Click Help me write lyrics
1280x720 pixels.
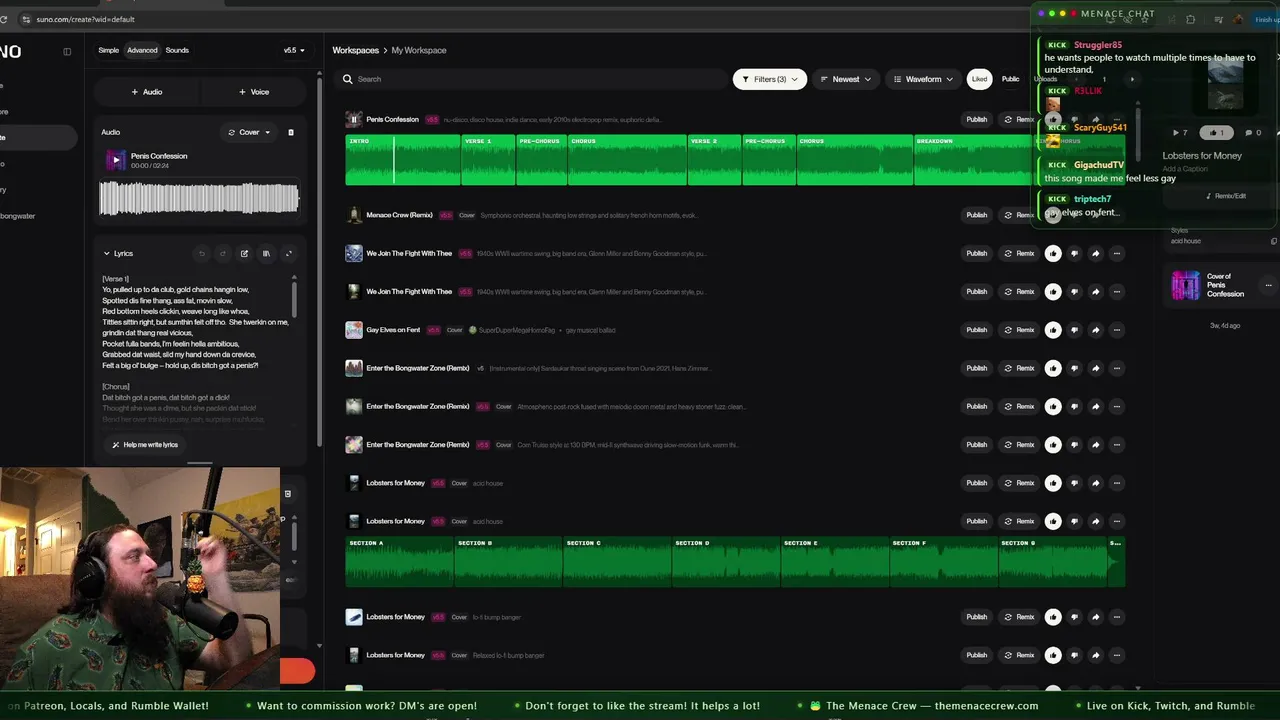pos(145,445)
